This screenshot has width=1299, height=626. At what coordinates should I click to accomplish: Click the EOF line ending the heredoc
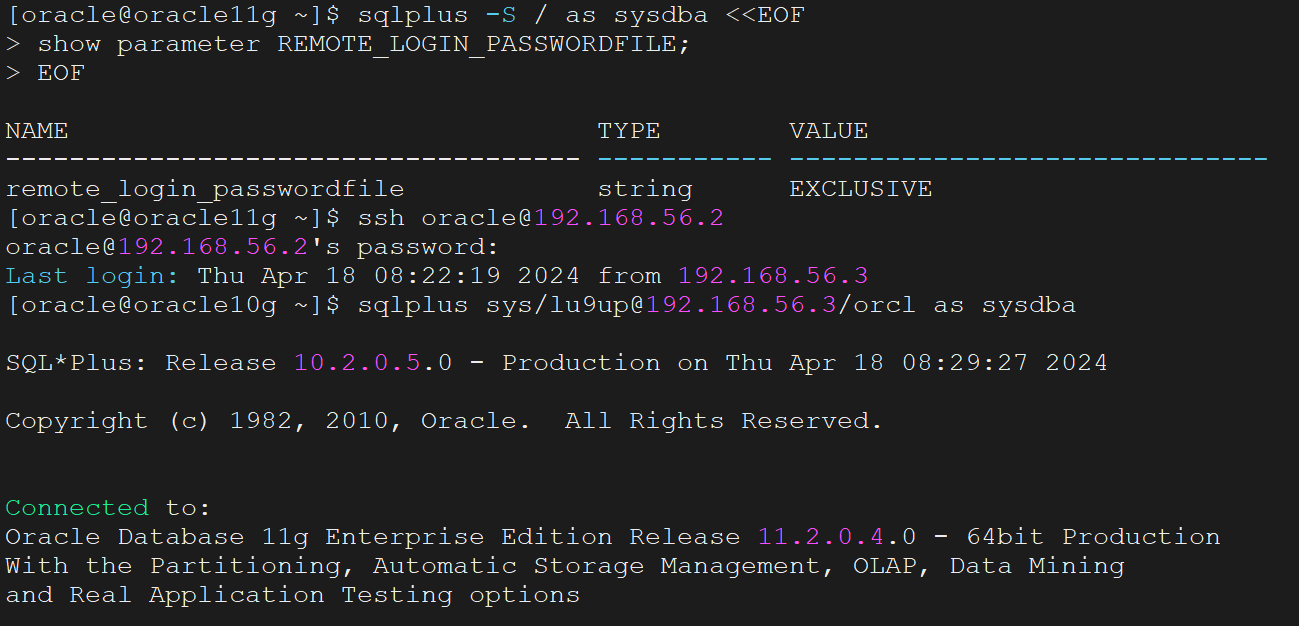(x=60, y=74)
